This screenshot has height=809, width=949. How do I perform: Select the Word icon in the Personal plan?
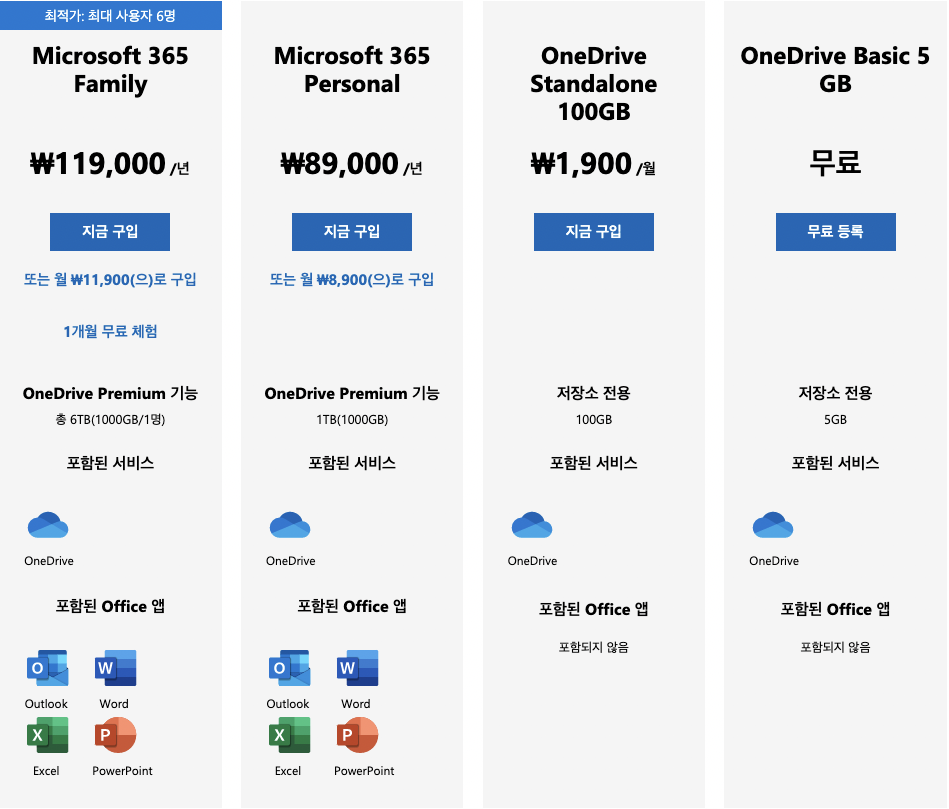pos(358,668)
